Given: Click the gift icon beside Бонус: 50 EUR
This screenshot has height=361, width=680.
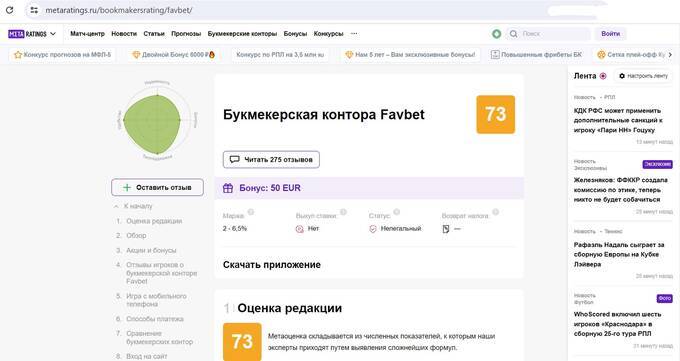Looking at the screenshot, I should [x=228, y=188].
